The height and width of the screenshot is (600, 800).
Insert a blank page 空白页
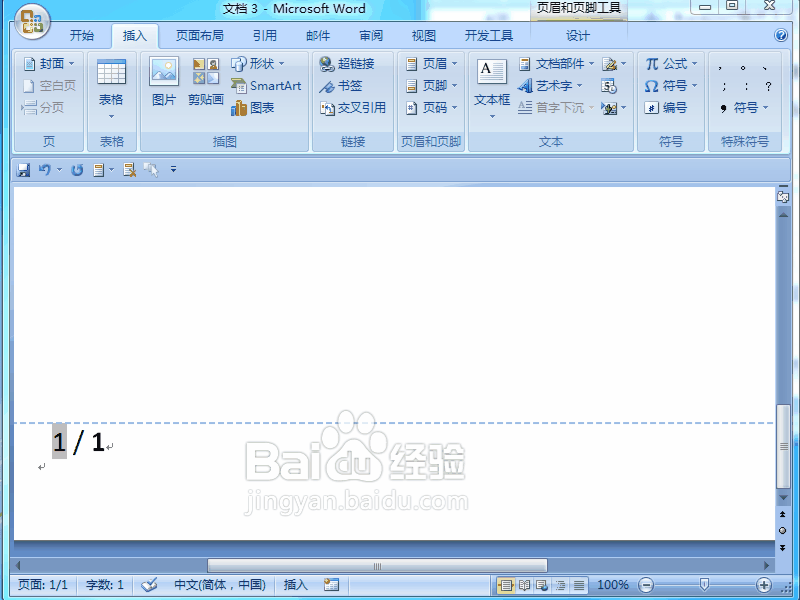(x=50, y=86)
